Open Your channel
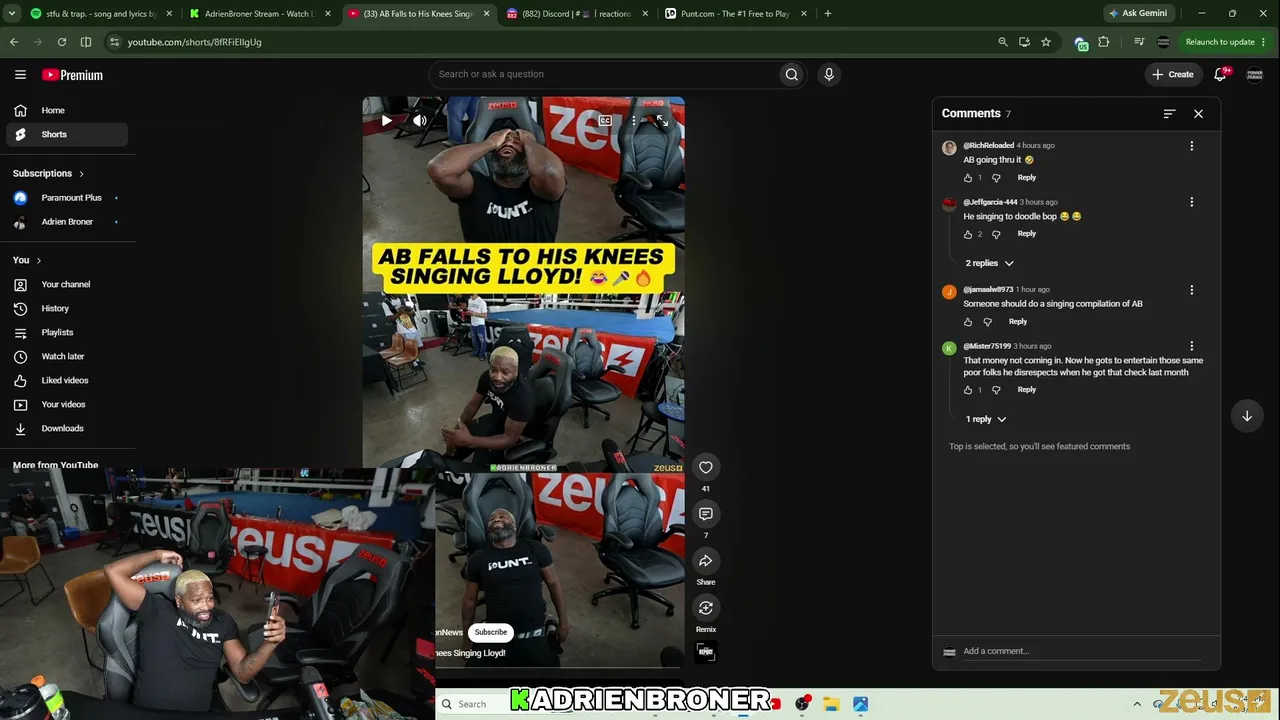The image size is (1280, 720). [67, 284]
